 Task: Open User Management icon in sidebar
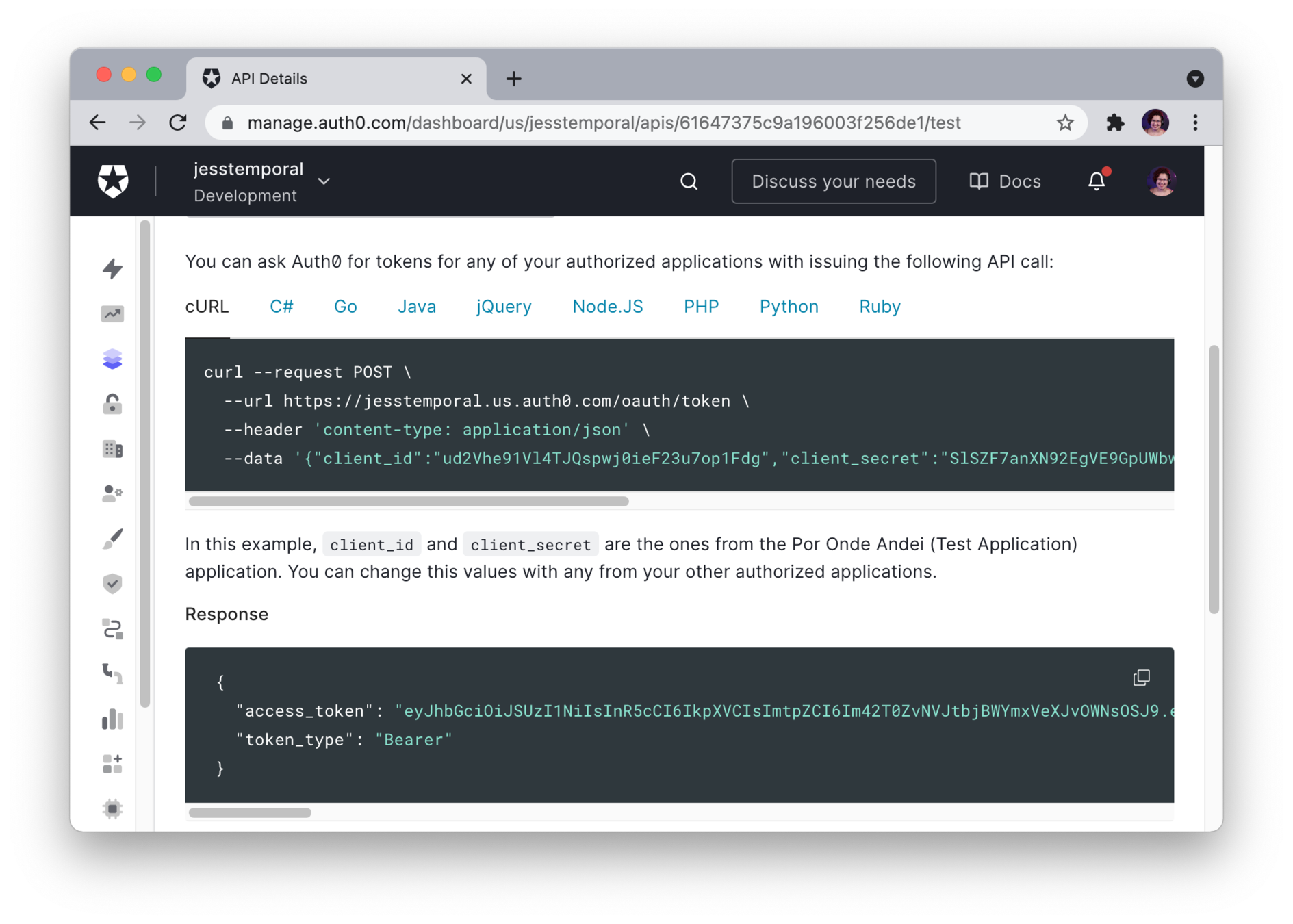coord(113,493)
